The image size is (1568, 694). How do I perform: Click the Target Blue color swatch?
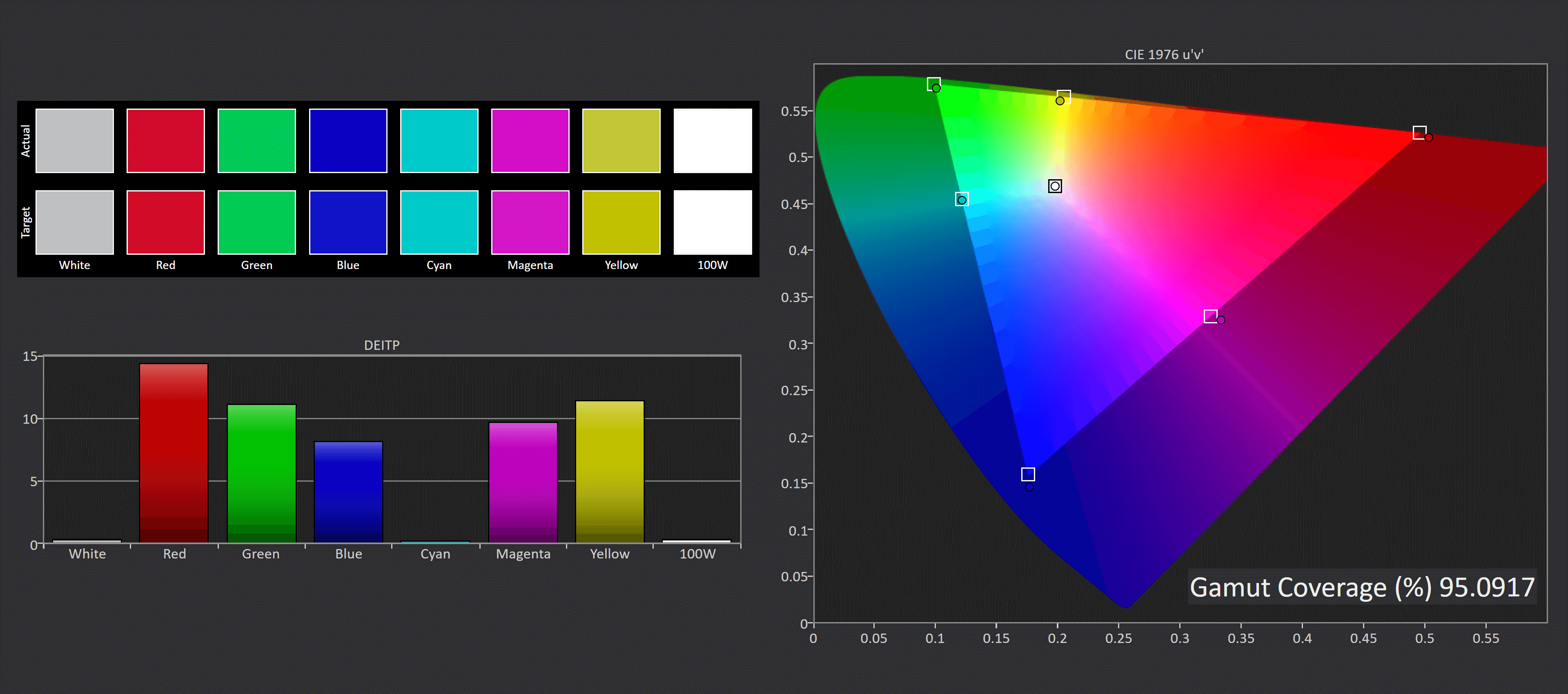(x=348, y=222)
